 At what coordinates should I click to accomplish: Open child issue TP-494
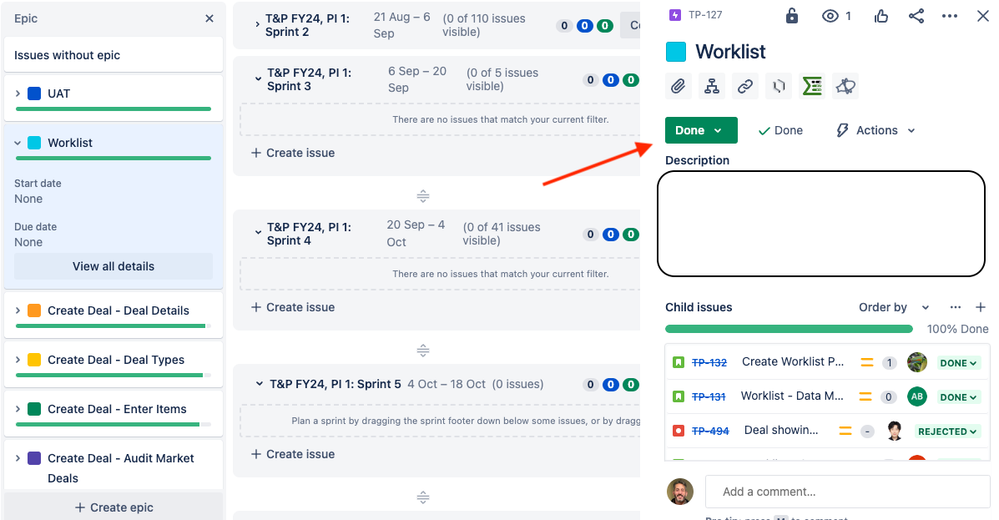tap(710, 431)
